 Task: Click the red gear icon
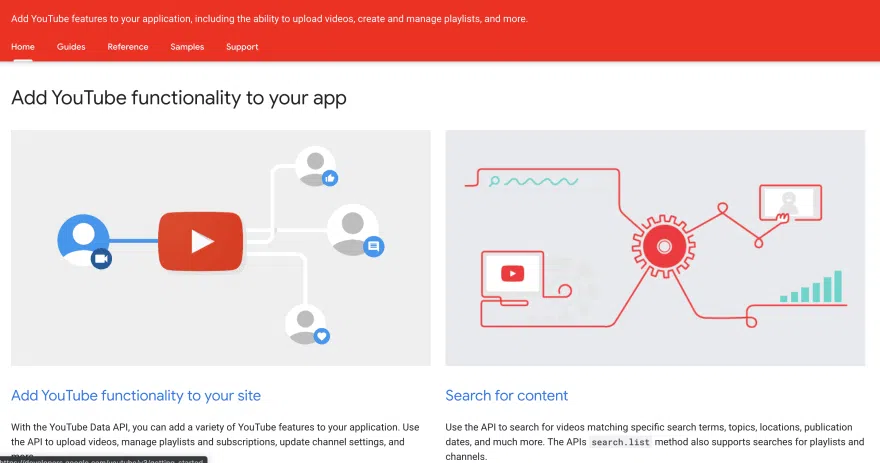(664, 246)
